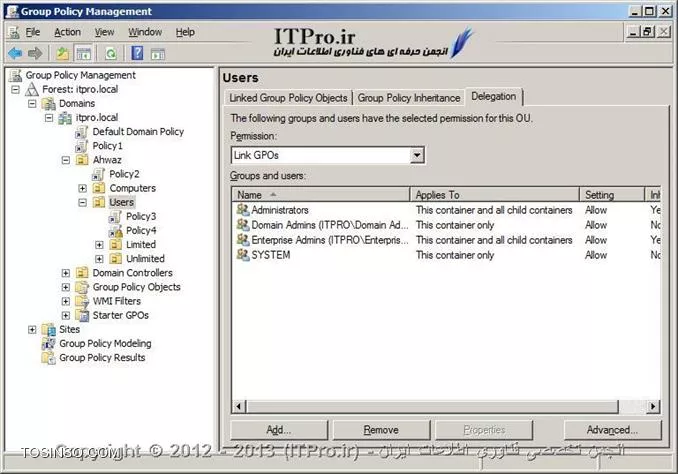Click the Unlimited OU folder icon
Image resolution: width=678 pixels, height=474 pixels.
point(115,259)
